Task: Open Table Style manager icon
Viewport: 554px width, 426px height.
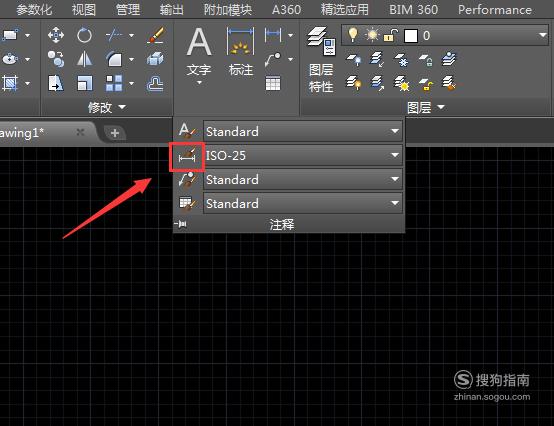Action: coord(187,203)
